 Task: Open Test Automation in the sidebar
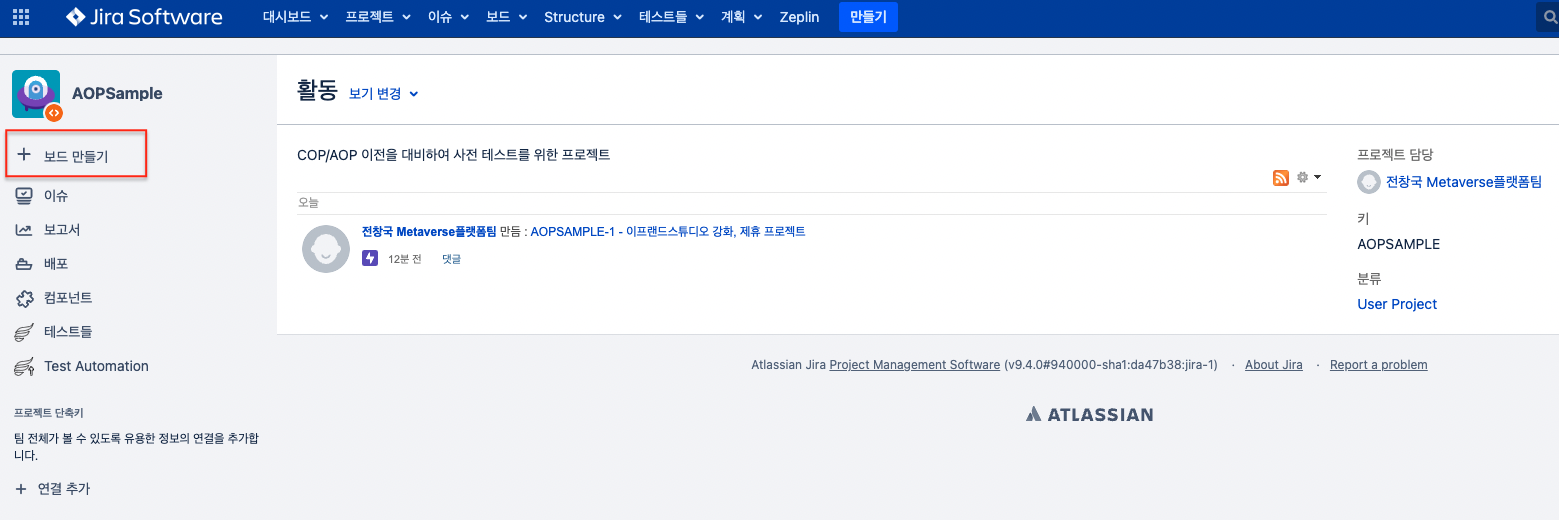(x=96, y=366)
